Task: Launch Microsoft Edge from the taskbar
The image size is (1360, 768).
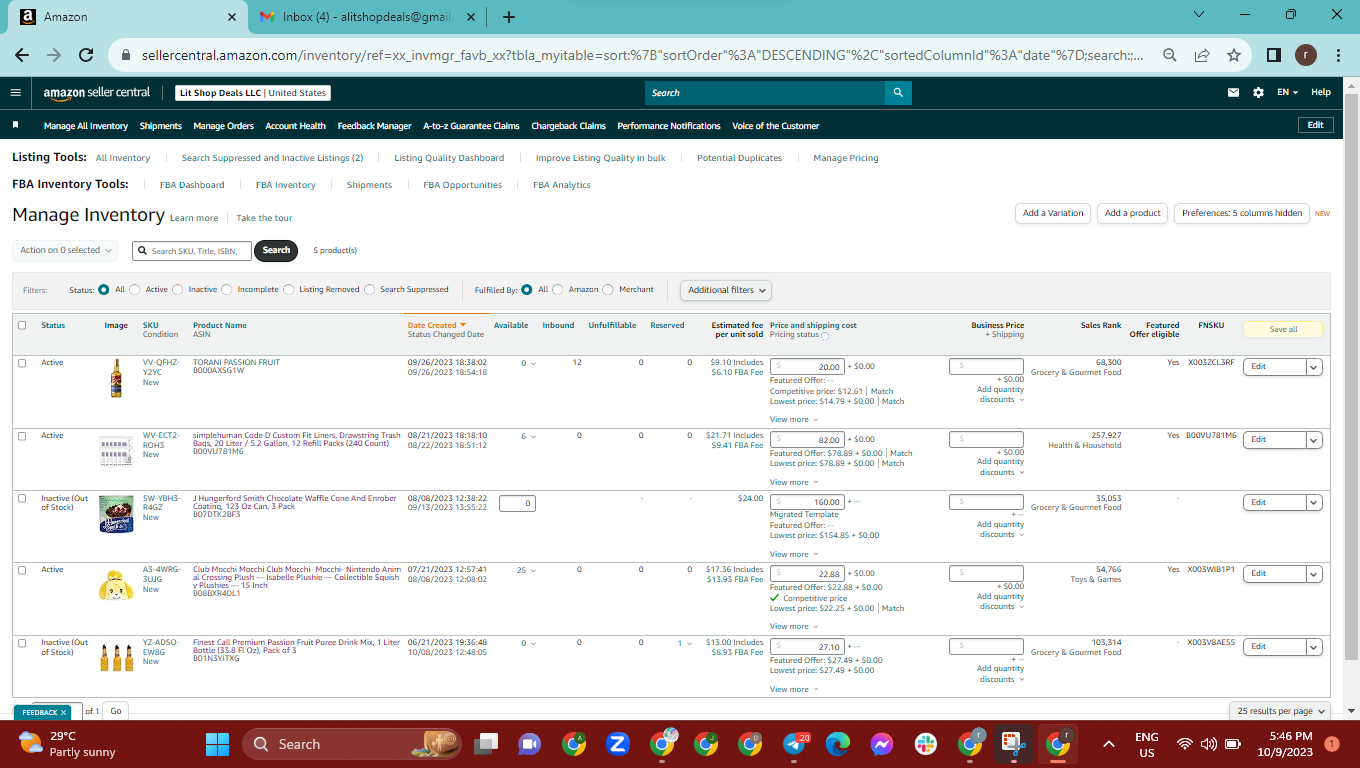Action: point(837,744)
